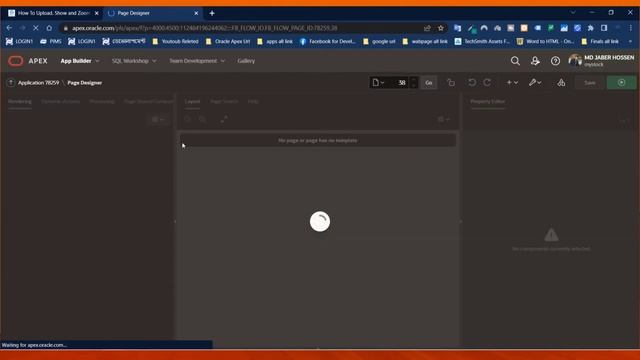Click the expand layout icon in Layout toolbar

224,119
